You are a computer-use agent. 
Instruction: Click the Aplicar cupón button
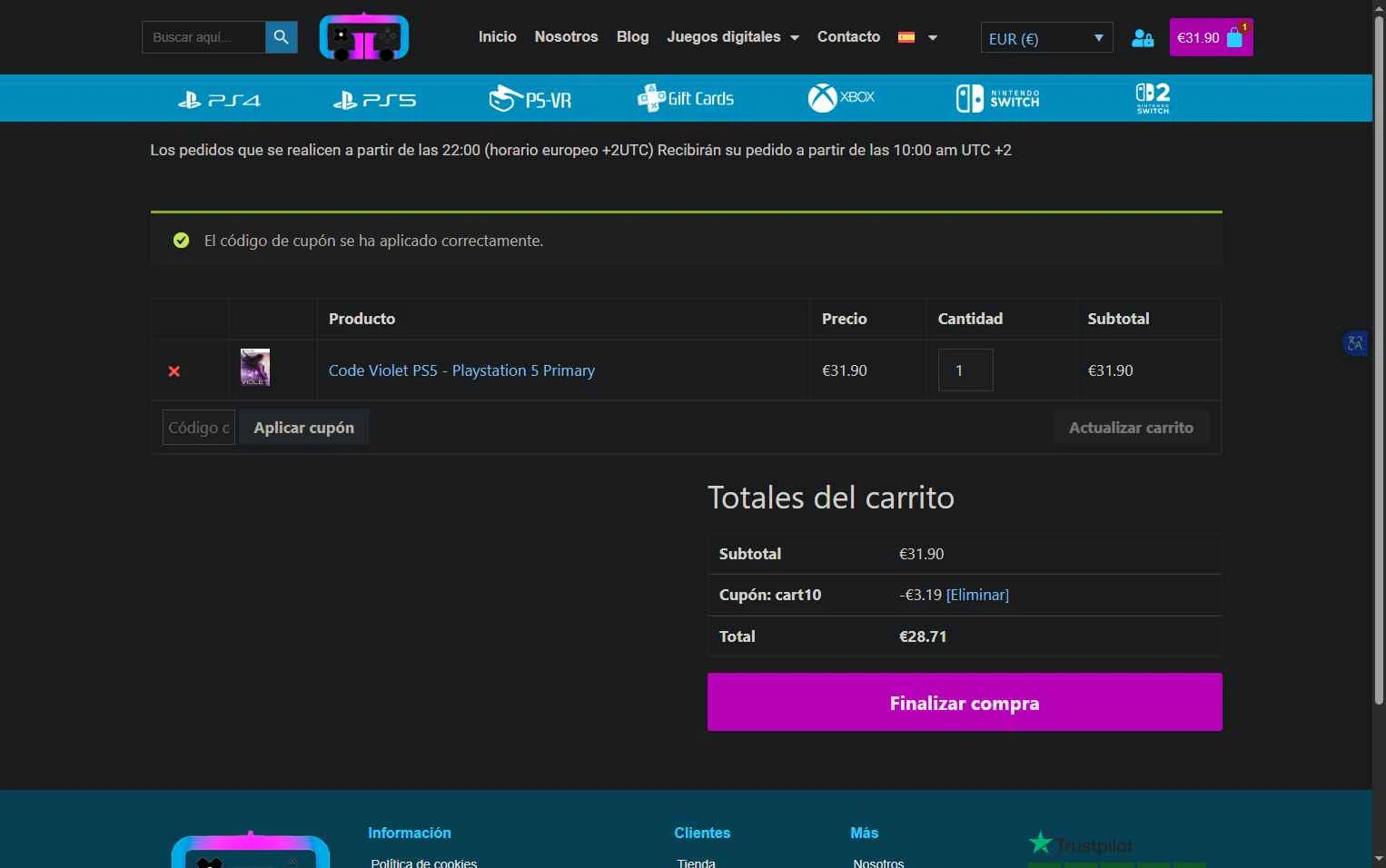[304, 428]
